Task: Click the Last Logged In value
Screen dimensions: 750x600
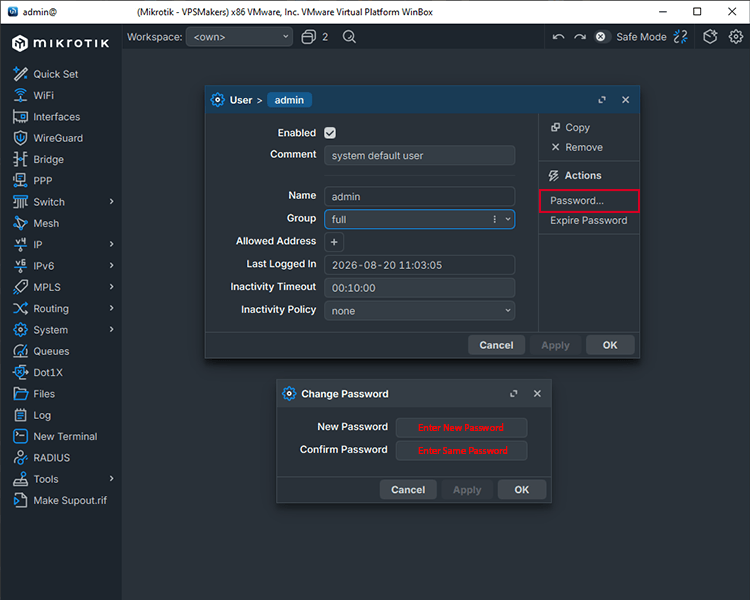Action: pyautogui.click(x=419, y=265)
